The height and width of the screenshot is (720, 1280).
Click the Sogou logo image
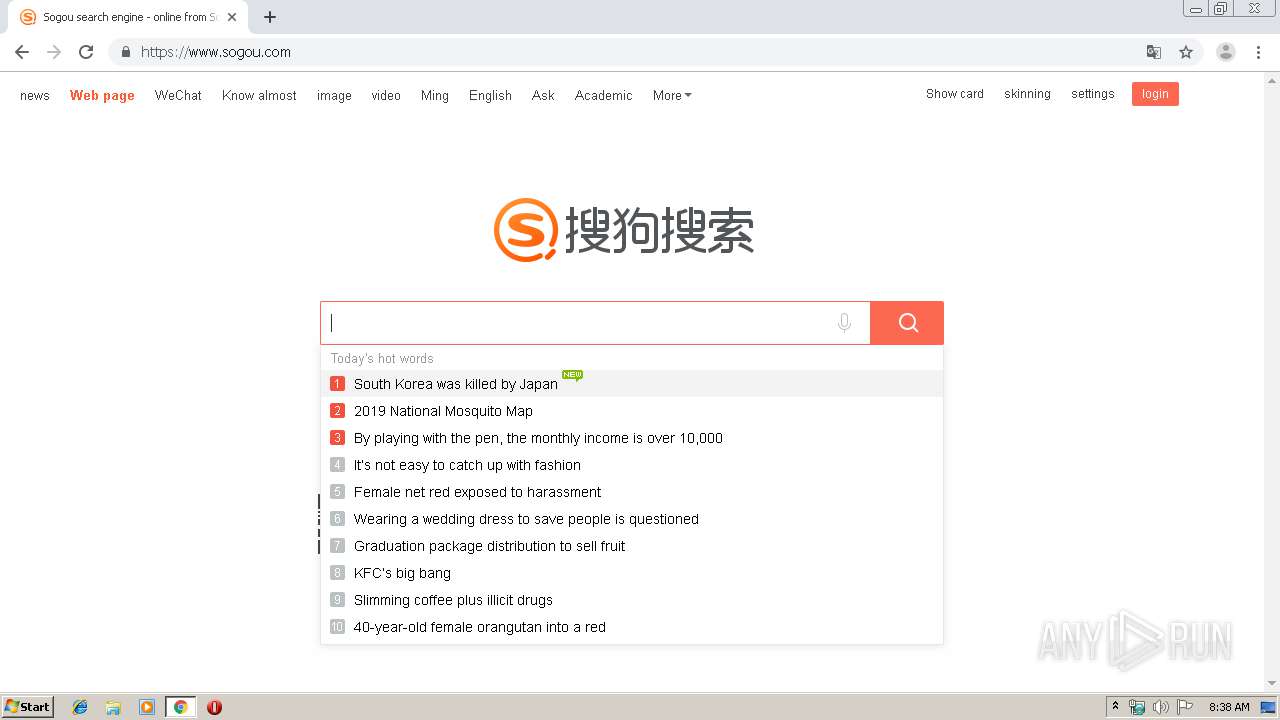[624, 230]
